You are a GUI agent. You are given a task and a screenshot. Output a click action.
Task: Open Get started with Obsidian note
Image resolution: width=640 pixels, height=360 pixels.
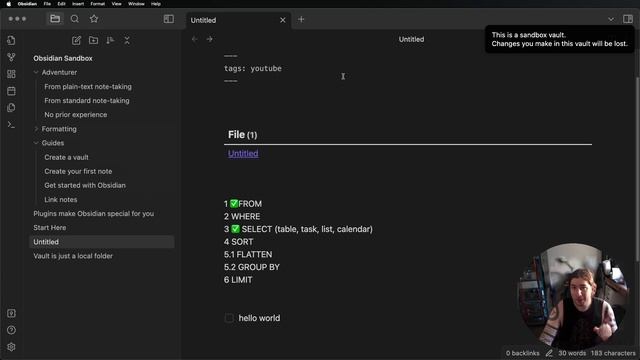tap(85, 185)
